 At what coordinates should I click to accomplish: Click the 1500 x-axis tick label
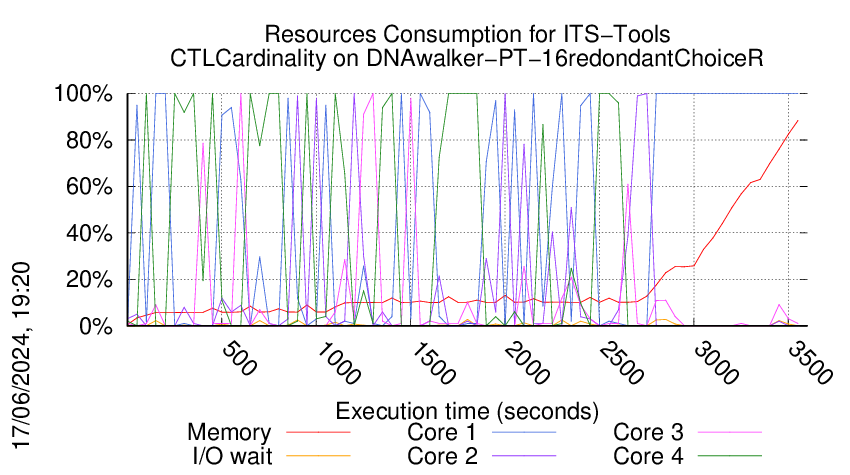[x=433, y=363]
